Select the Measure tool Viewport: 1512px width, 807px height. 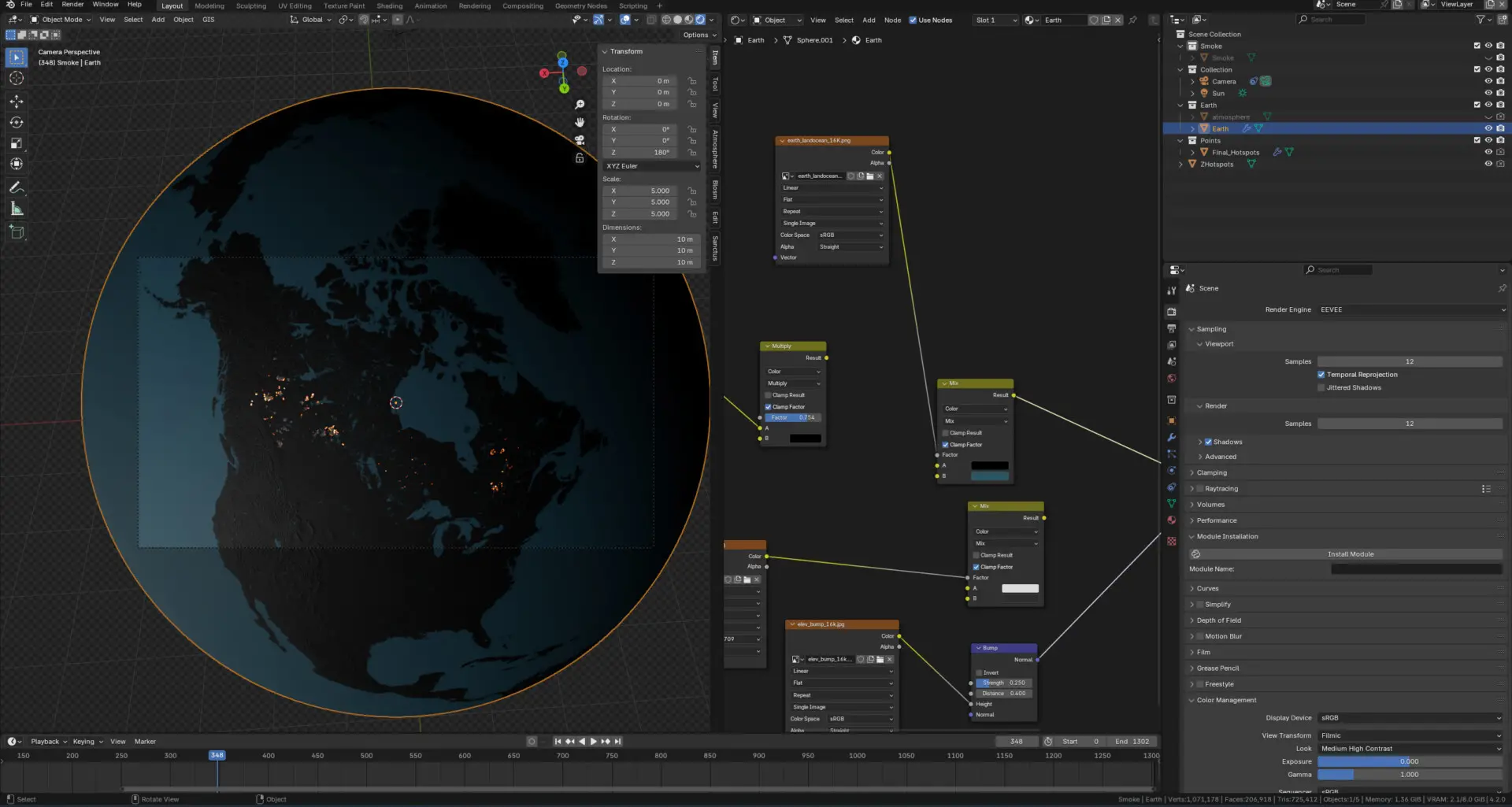[x=17, y=209]
